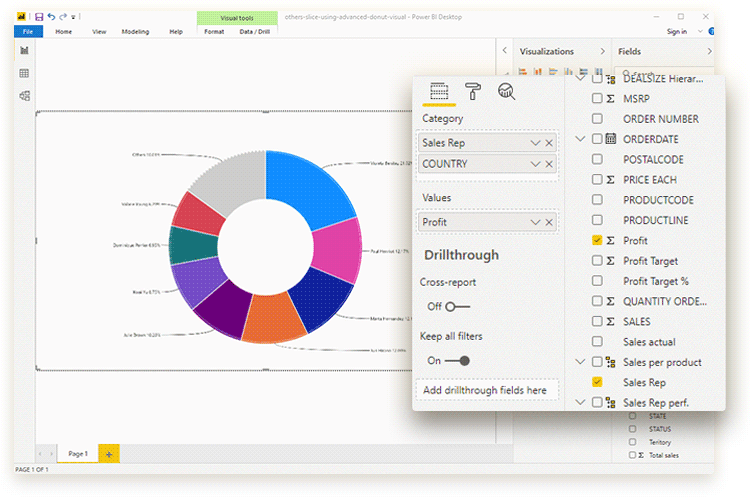
Task: Click the ORDERDATE calendar icon
Action: pyautogui.click(x=611, y=139)
